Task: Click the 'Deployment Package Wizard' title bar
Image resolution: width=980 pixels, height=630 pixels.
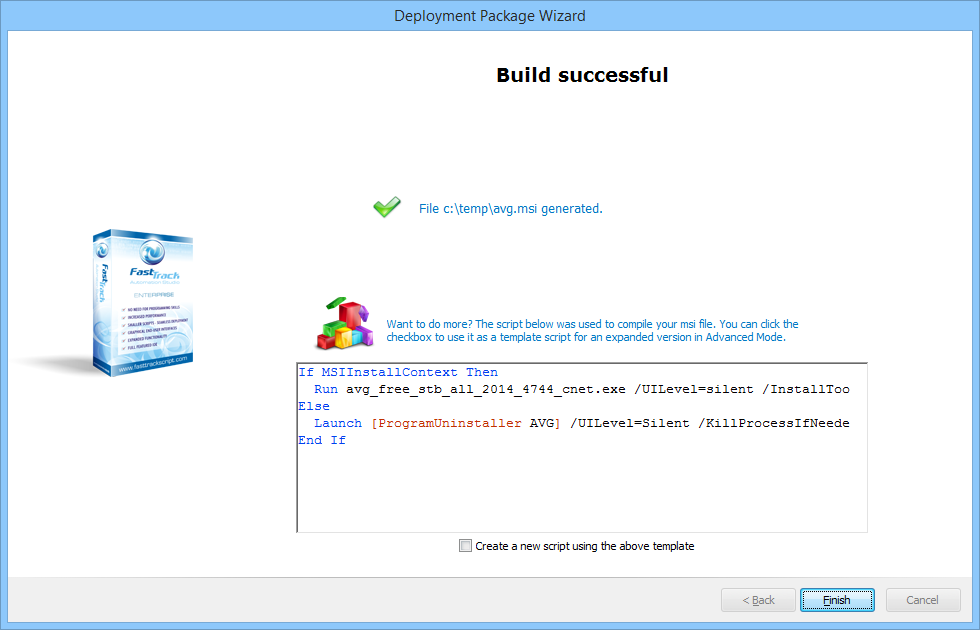Action: [x=490, y=16]
